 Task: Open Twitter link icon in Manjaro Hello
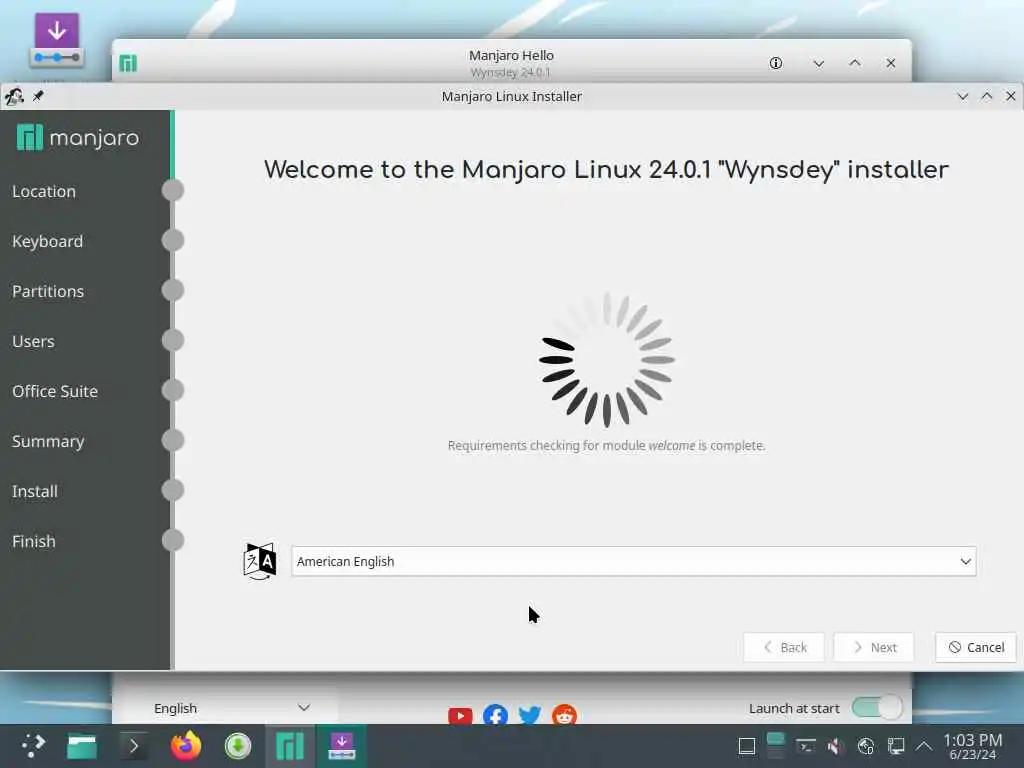pos(530,715)
